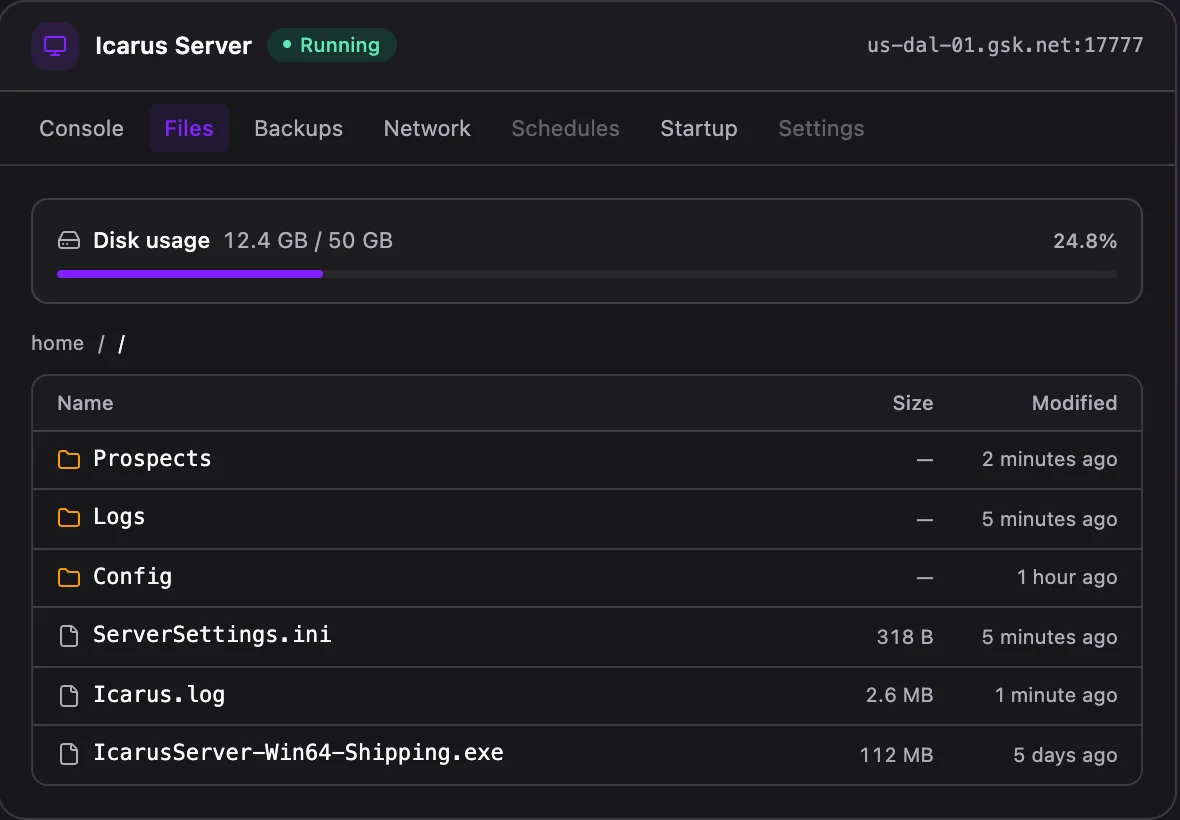The image size is (1180, 820).
Task: Go to the Schedules tab
Action: tap(565, 129)
